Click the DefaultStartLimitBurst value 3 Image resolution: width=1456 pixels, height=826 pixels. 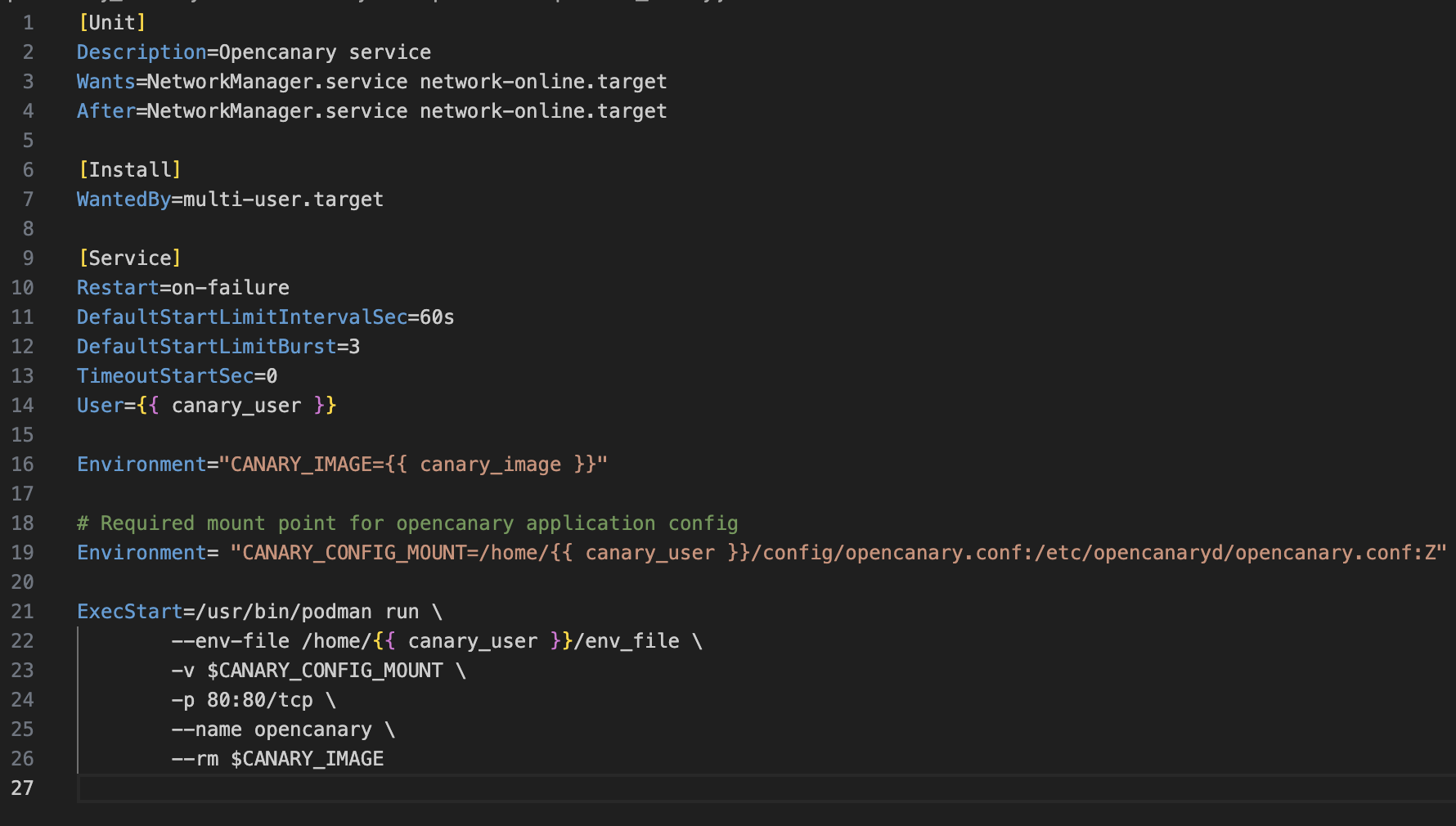tap(354, 346)
